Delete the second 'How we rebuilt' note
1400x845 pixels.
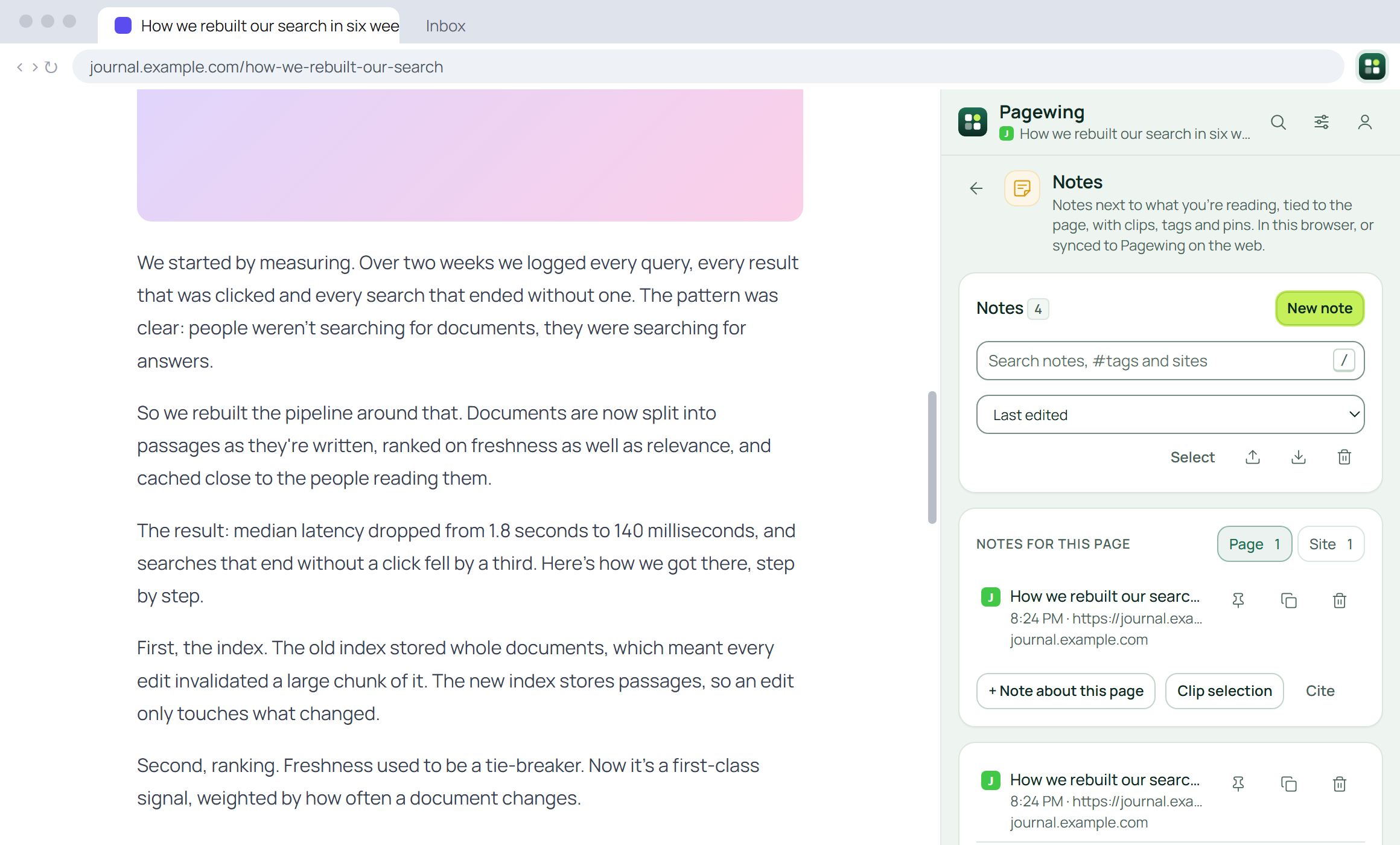(x=1340, y=783)
